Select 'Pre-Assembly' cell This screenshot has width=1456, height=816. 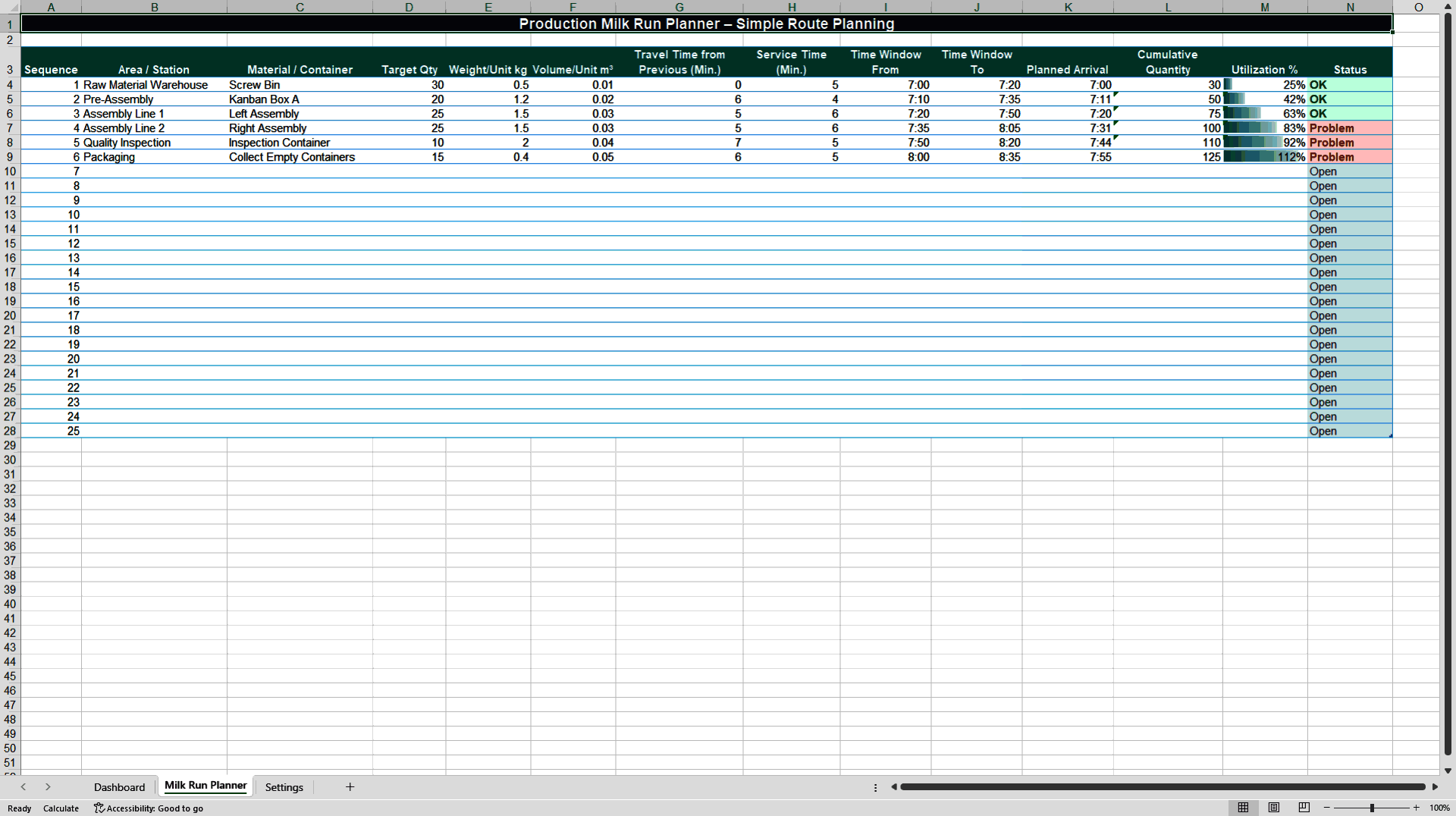coord(154,99)
